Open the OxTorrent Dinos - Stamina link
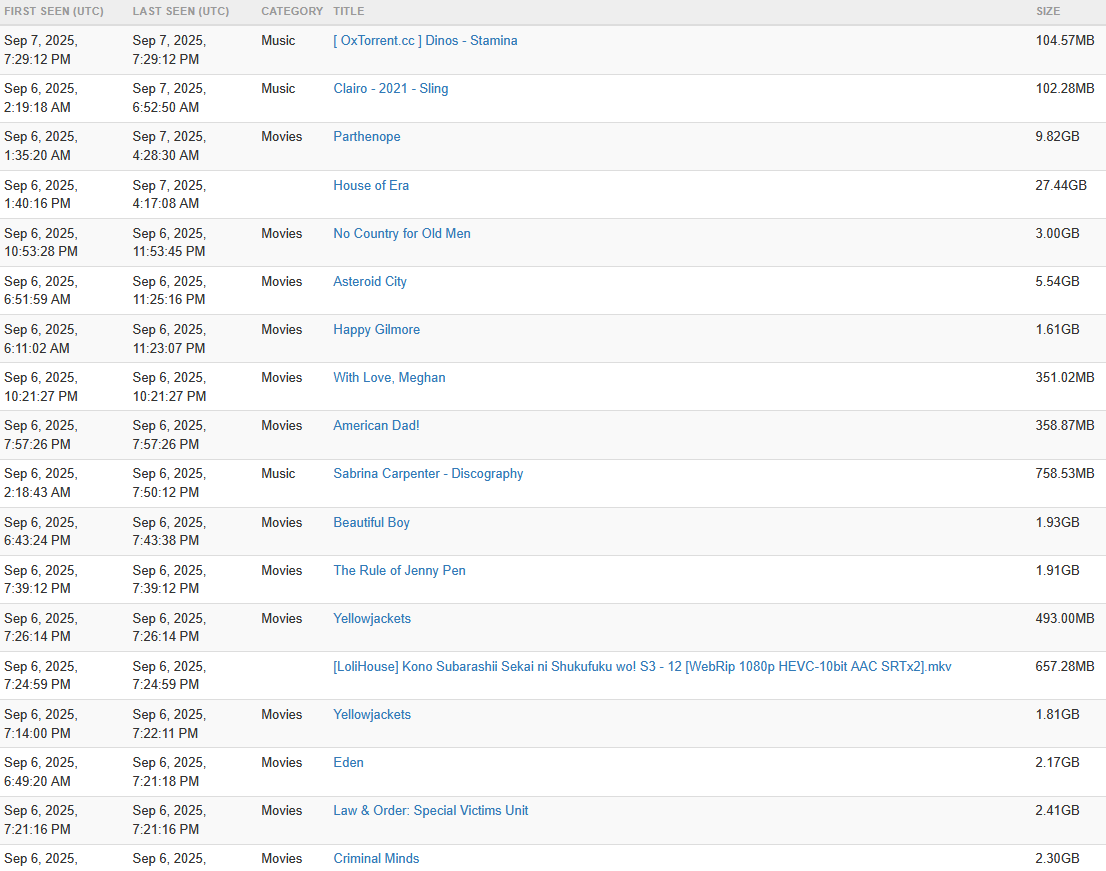The width and height of the screenshot is (1106, 871). (425, 41)
